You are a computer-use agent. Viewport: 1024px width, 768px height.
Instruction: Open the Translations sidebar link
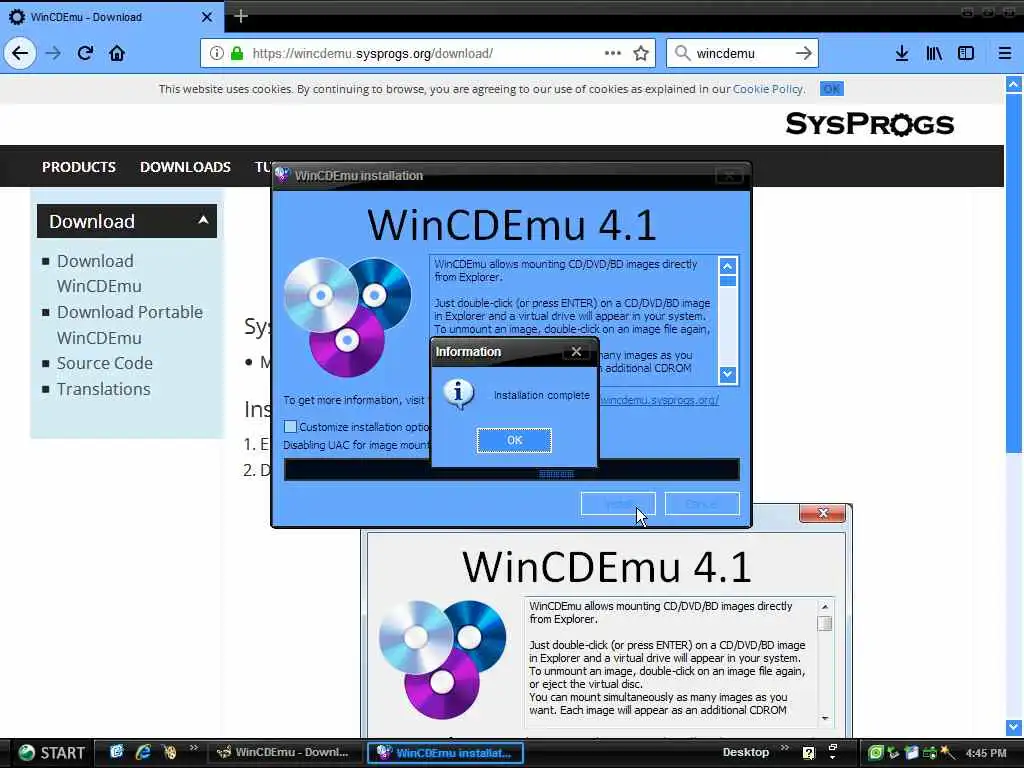103,389
